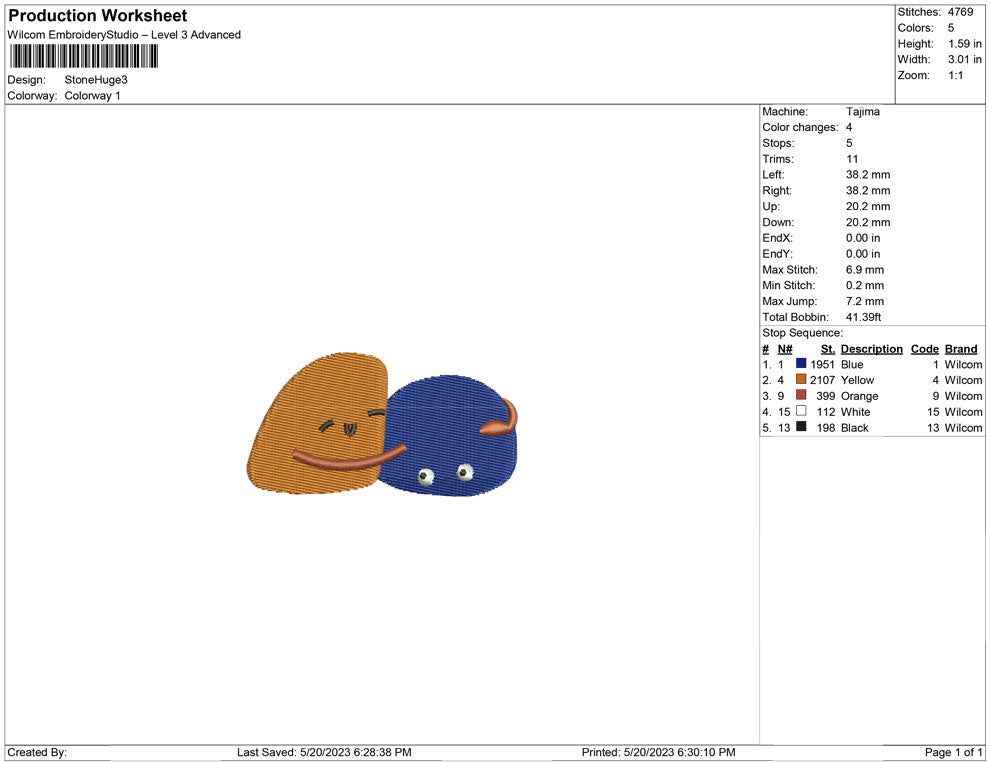Click the 'Brand' column header
Image resolution: width=990 pixels, height=762 pixels.
[961, 349]
